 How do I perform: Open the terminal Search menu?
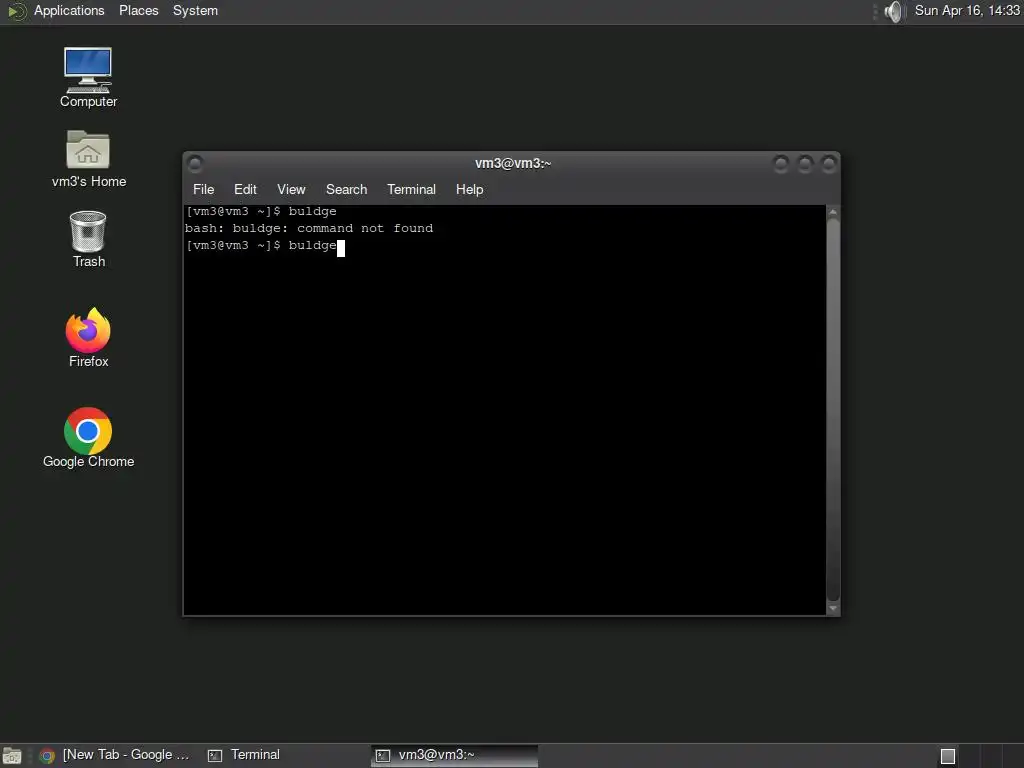tap(346, 189)
